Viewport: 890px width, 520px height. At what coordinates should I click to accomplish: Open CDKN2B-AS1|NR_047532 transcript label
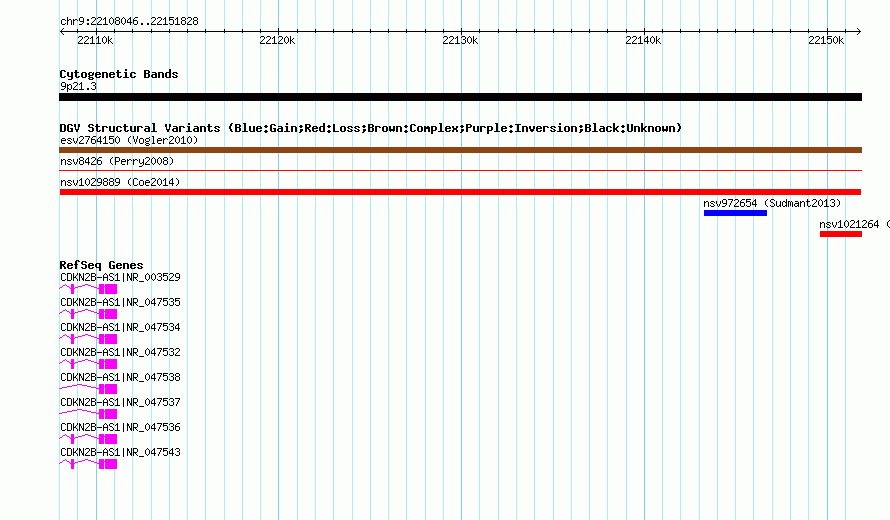pyautogui.click(x=120, y=353)
